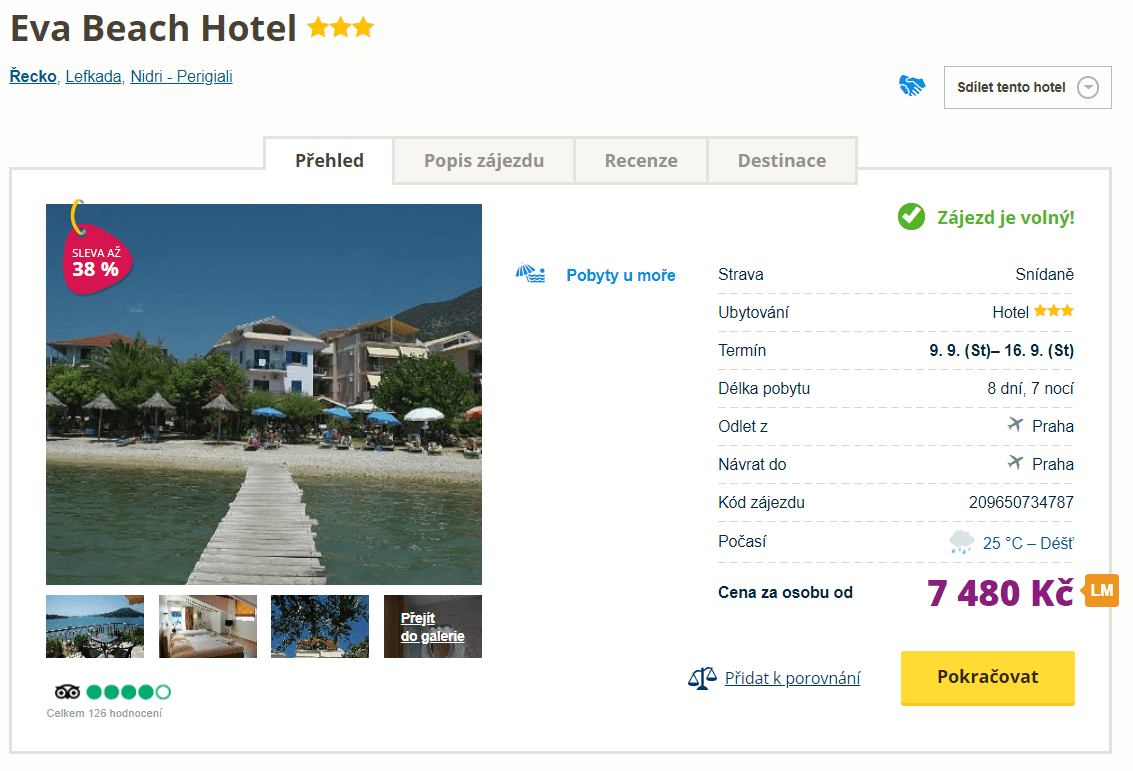Click the orange LM last-minute badge
Image resolution: width=1133 pixels, height=771 pixels.
coord(1101,590)
